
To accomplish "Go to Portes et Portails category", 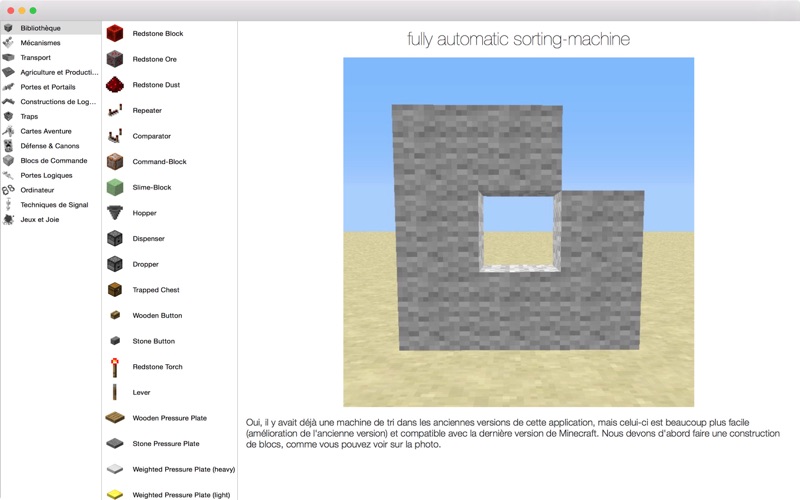I will [x=51, y=87].
